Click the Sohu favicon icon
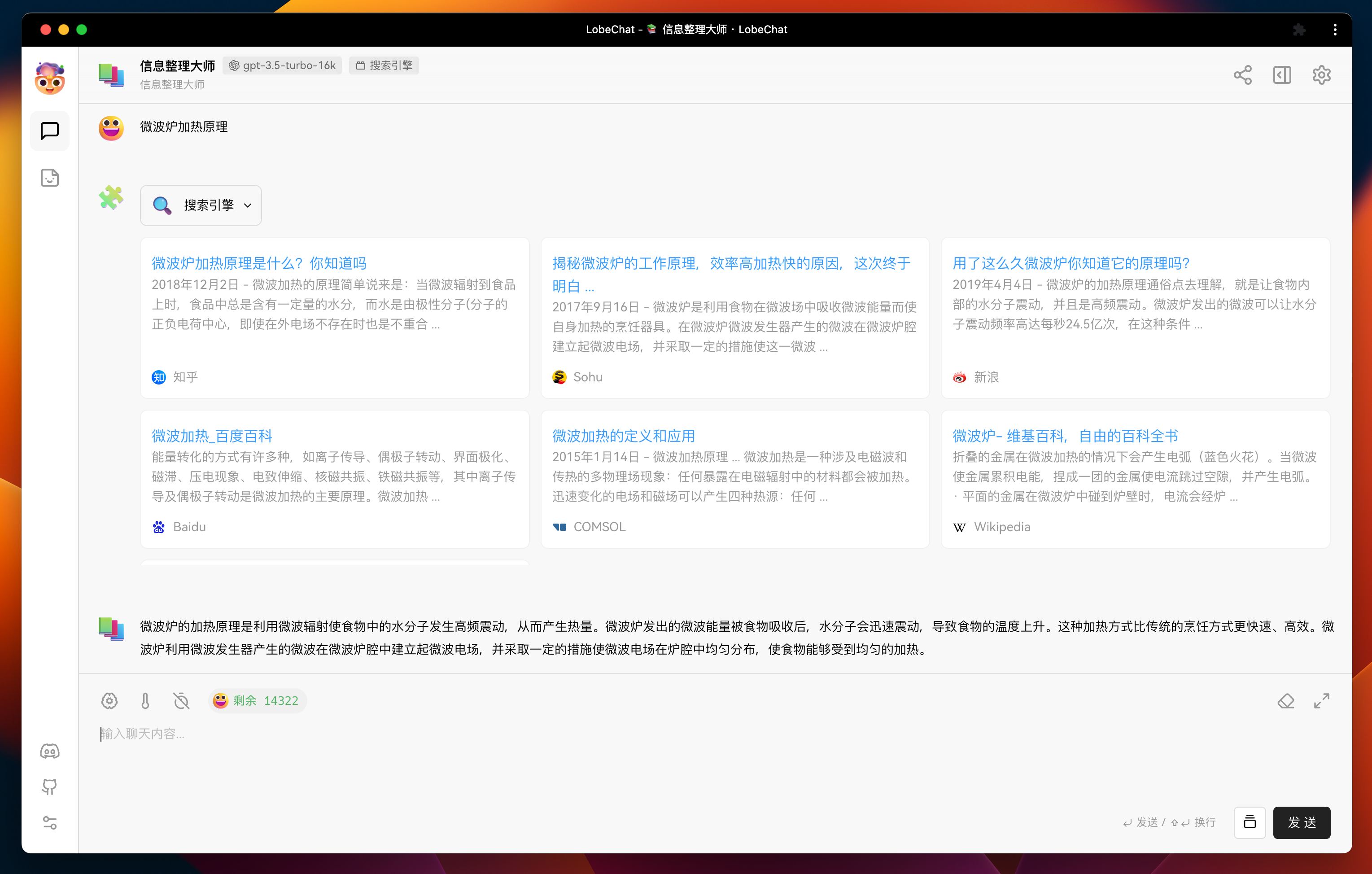This screenshot has height=874, width=1372. point(559,377)
